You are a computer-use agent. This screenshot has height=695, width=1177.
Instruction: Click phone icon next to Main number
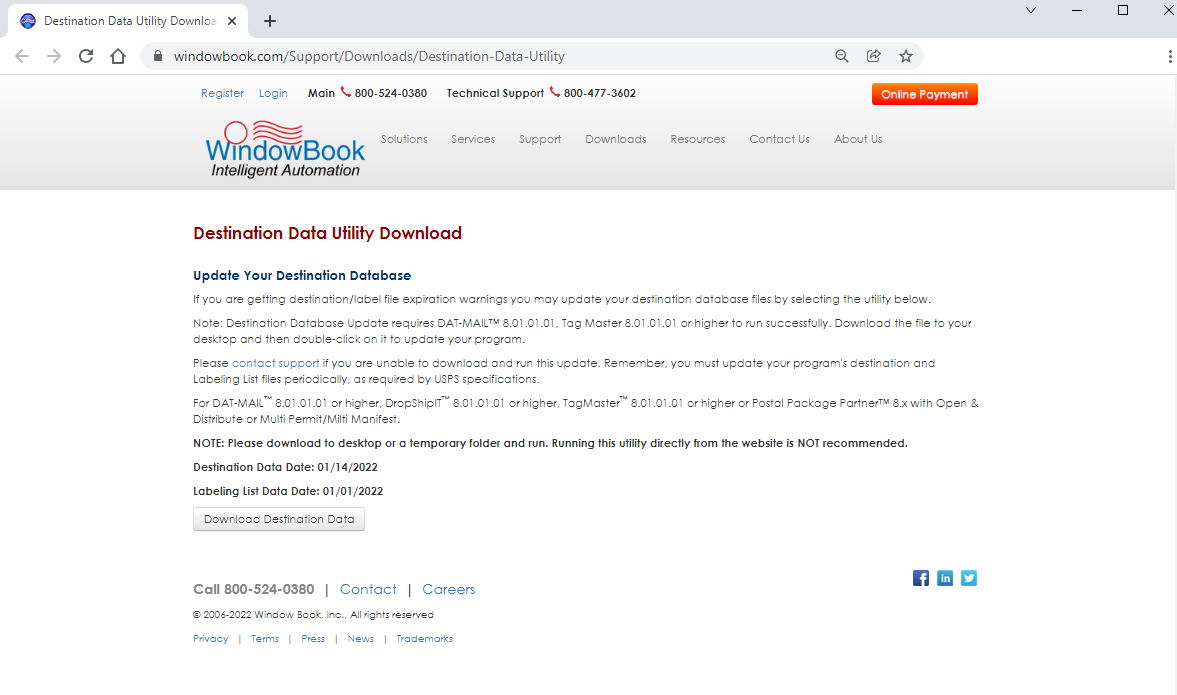345,92
